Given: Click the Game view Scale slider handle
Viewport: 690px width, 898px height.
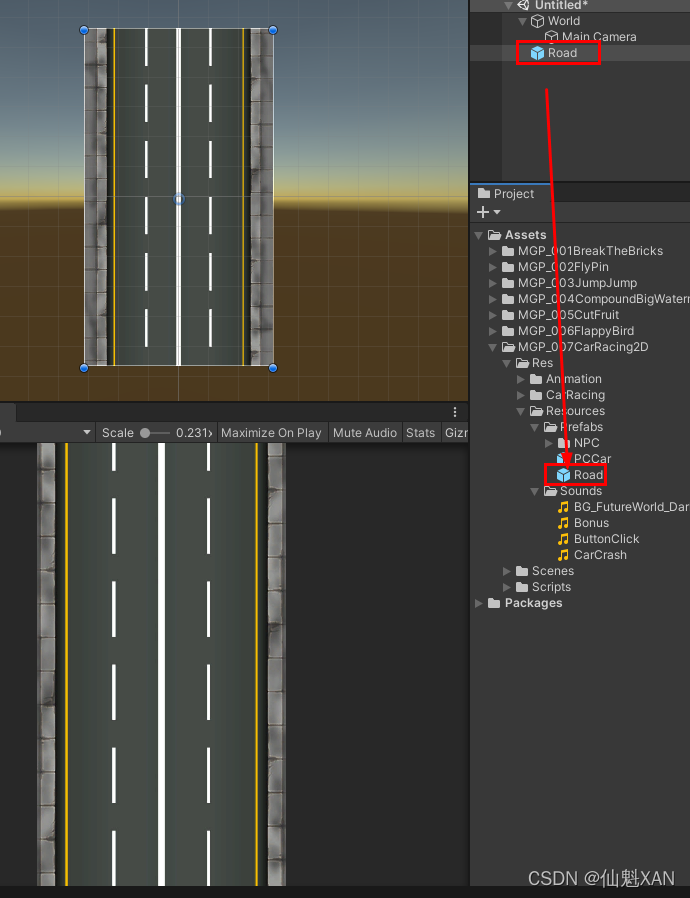Looking at the screenshot, I should pos(145,433).
